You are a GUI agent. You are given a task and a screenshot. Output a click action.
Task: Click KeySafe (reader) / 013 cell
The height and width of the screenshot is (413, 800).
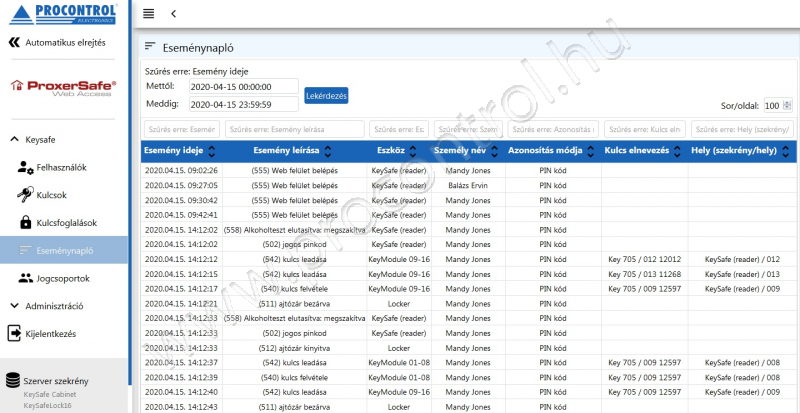[742, 274]
